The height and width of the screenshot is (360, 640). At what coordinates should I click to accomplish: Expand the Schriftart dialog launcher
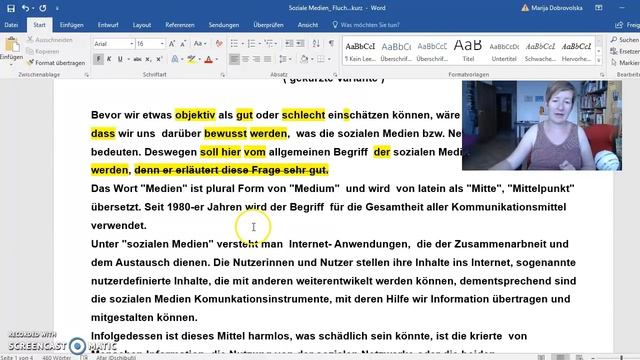pyautogui.click(x=222, y=75)
